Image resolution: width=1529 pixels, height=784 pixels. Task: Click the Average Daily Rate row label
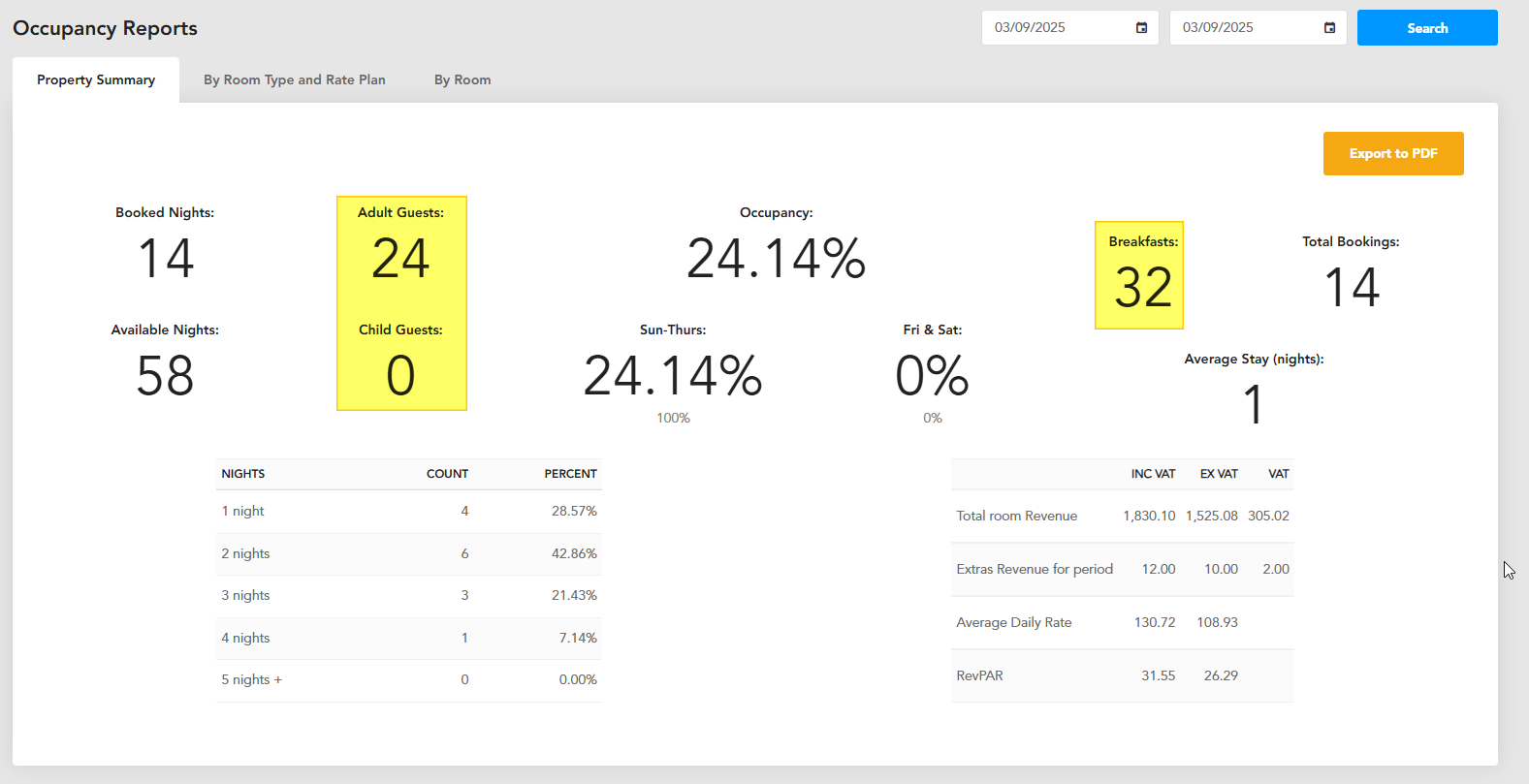[x=1013, y=622]
